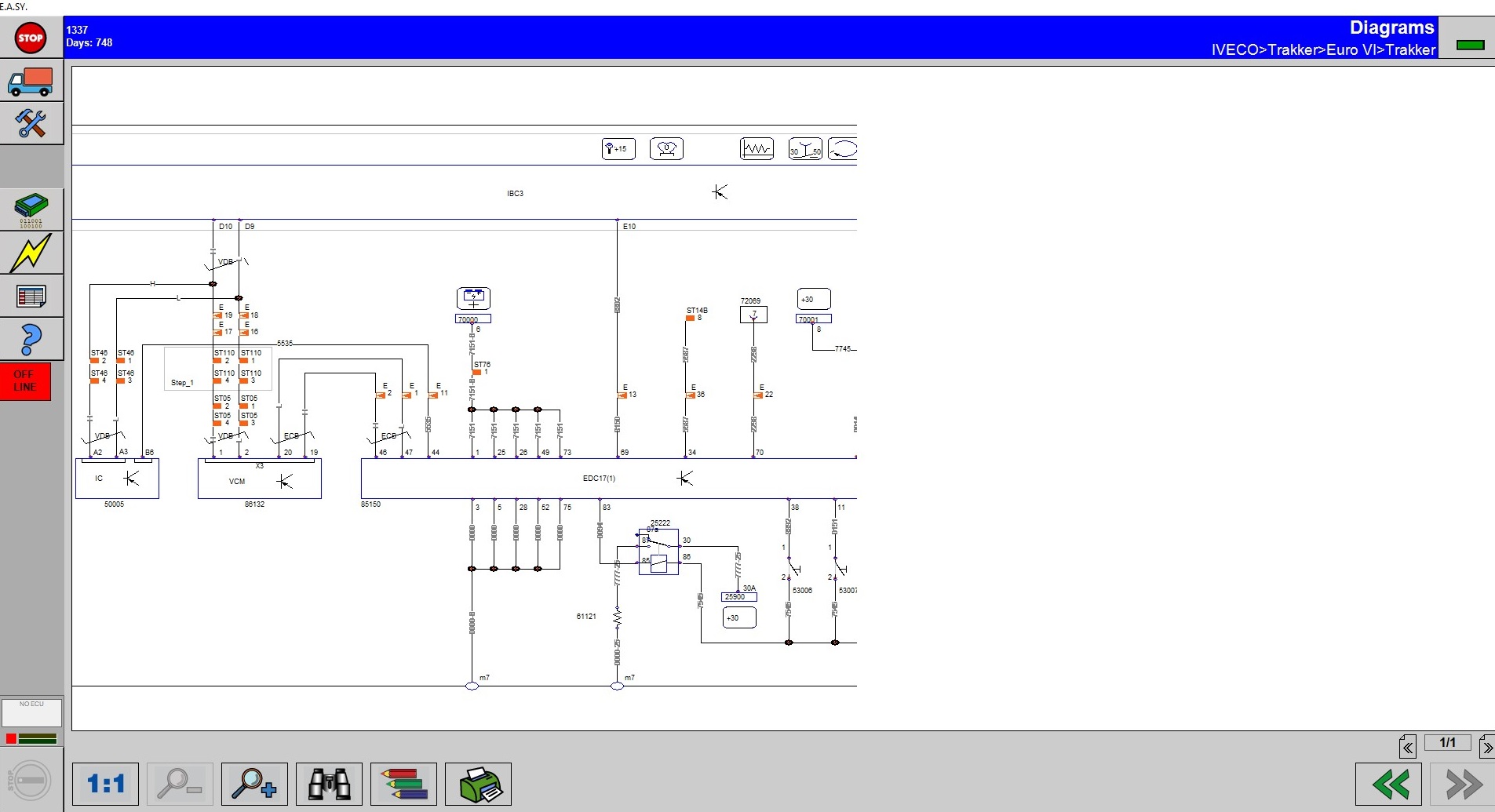1495x812 pixels.
Task: Reset zoom with 1:1 button
Action: point(105,784)
